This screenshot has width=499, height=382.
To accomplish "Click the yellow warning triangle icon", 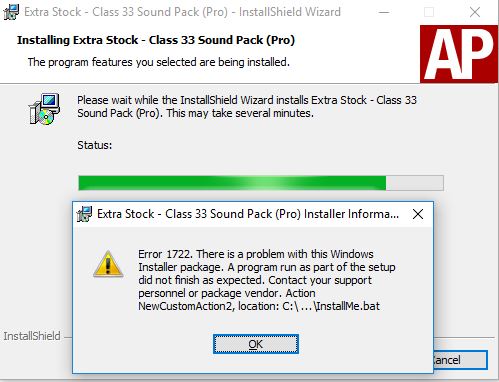I will pos(108,265).
